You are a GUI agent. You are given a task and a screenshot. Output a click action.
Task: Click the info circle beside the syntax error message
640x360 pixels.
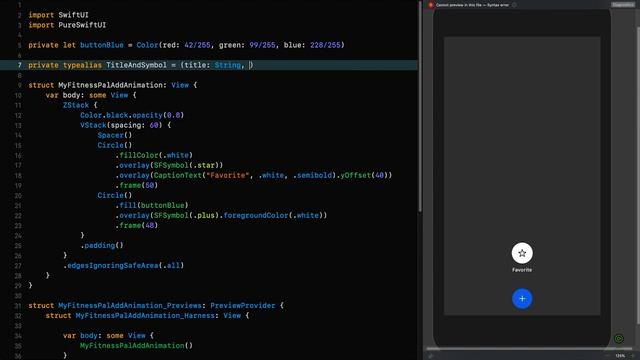(x=514, y=5)
